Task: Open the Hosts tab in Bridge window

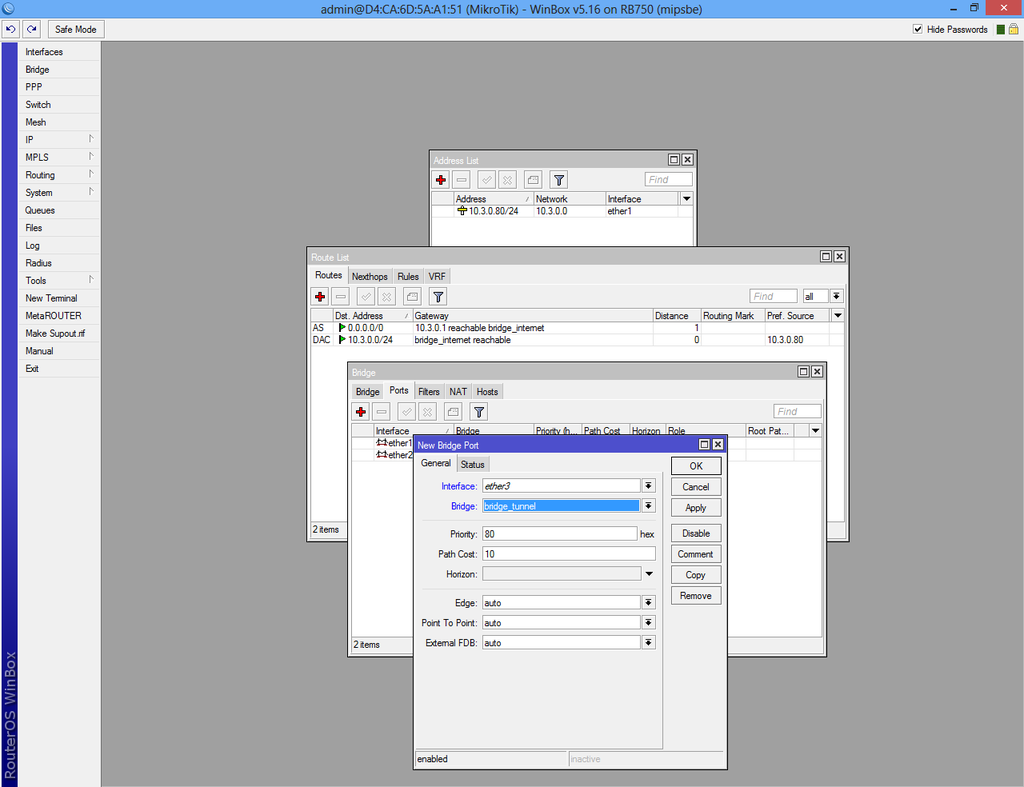Action: click(x=487, y=392)
